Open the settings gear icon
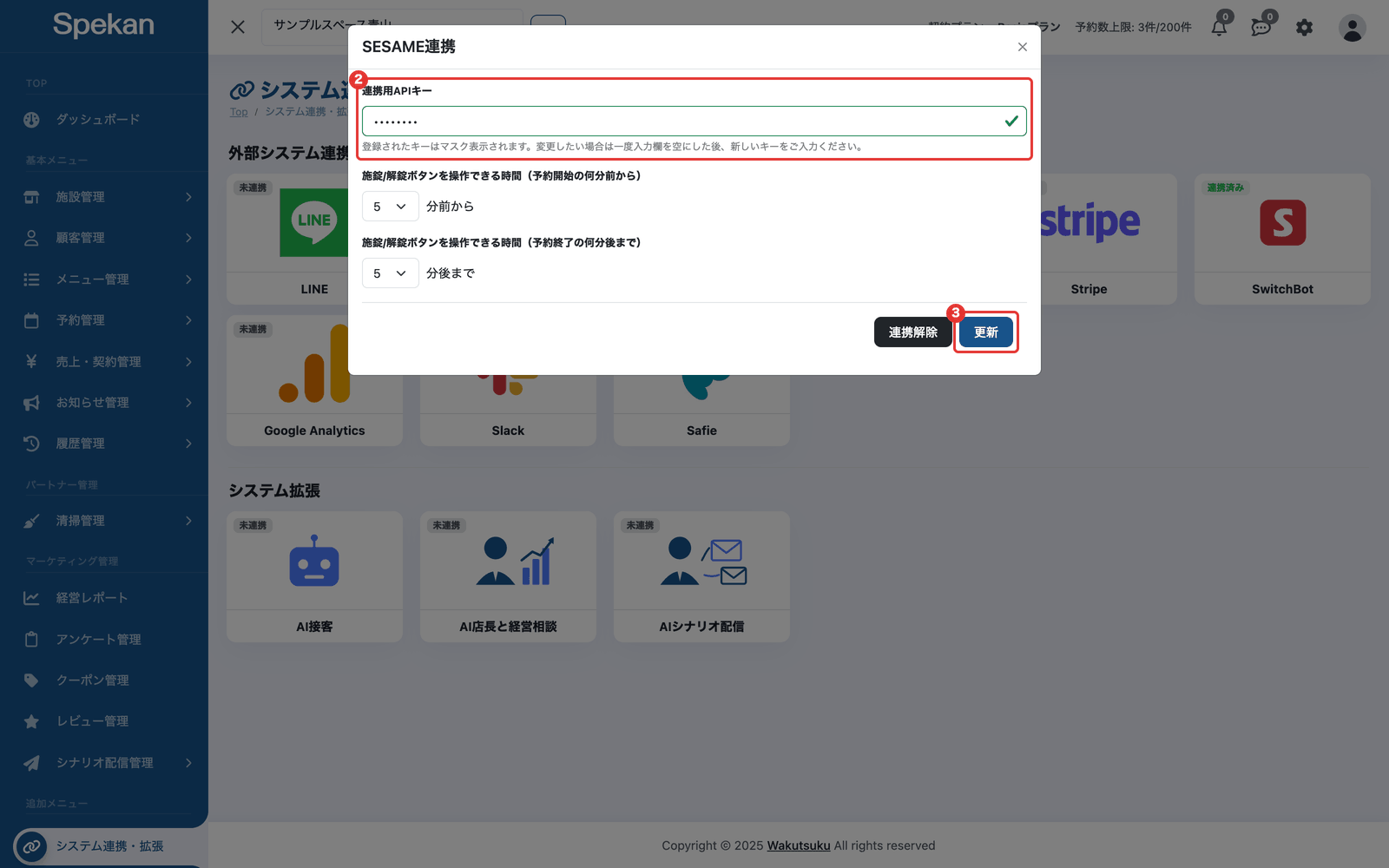The image size is (1389, 868). [x=1304, y=28]
